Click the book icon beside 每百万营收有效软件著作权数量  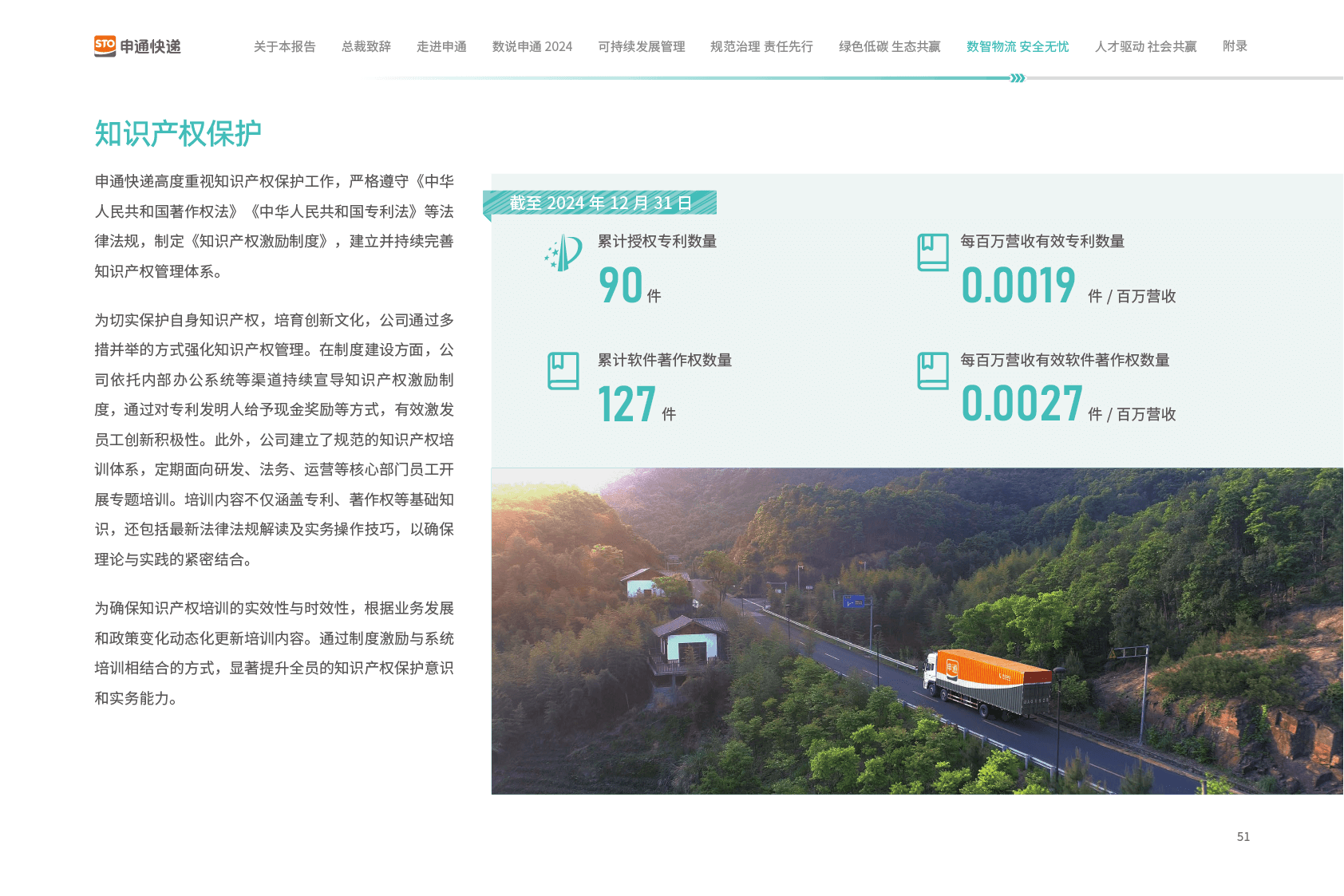[932, 371]
